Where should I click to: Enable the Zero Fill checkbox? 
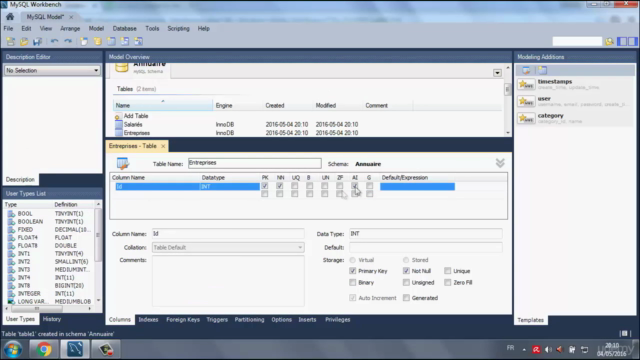coord(448,282)
